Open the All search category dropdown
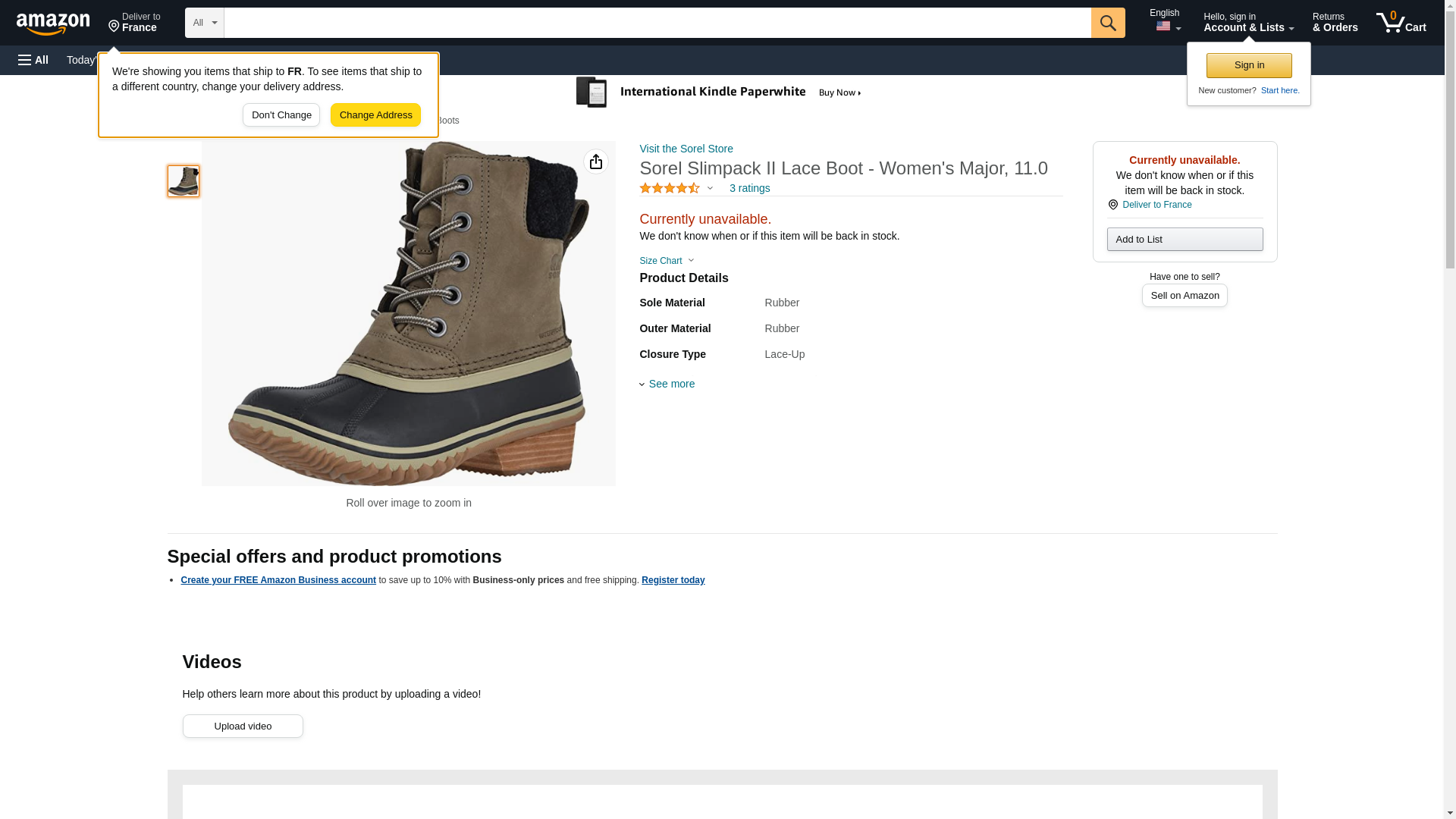Viewport: 1456px width, 819px height. click(204, 23)
